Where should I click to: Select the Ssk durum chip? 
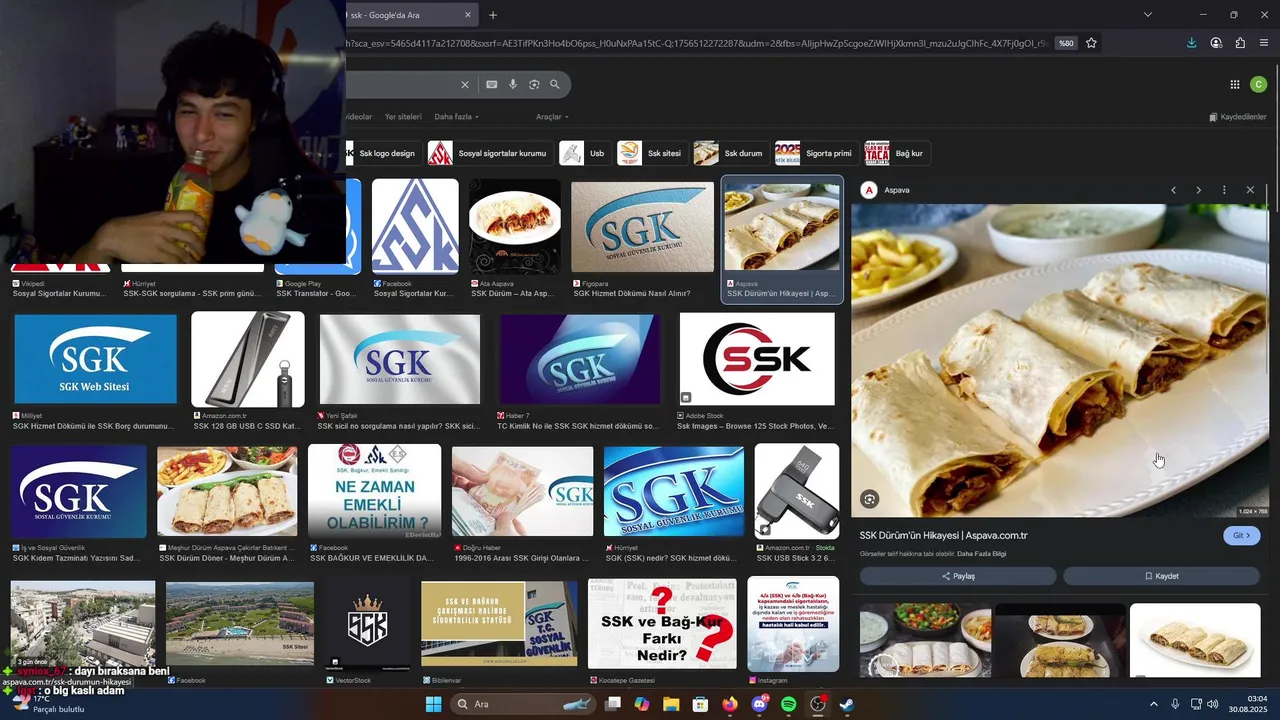pos(731,153)
